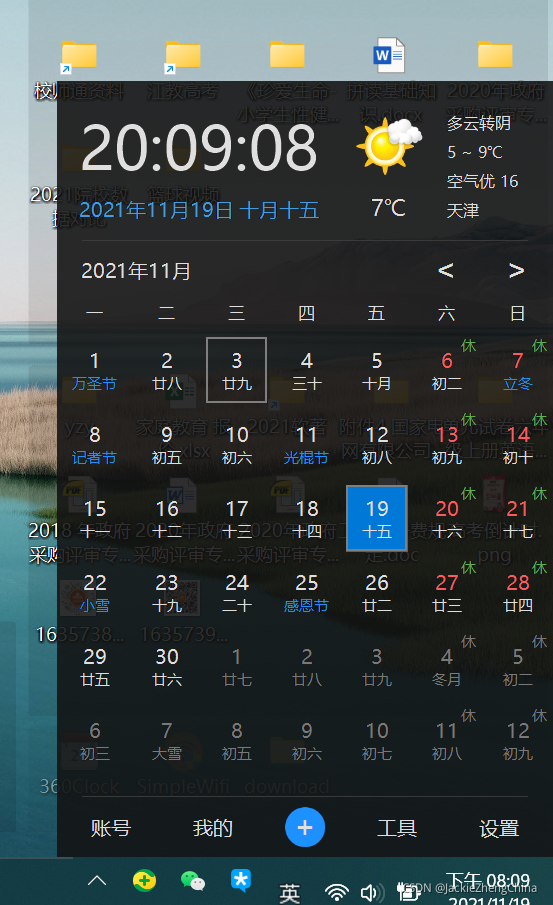Select November 3 廿九
Screen dimensions: 553x905
pos(237,370)
